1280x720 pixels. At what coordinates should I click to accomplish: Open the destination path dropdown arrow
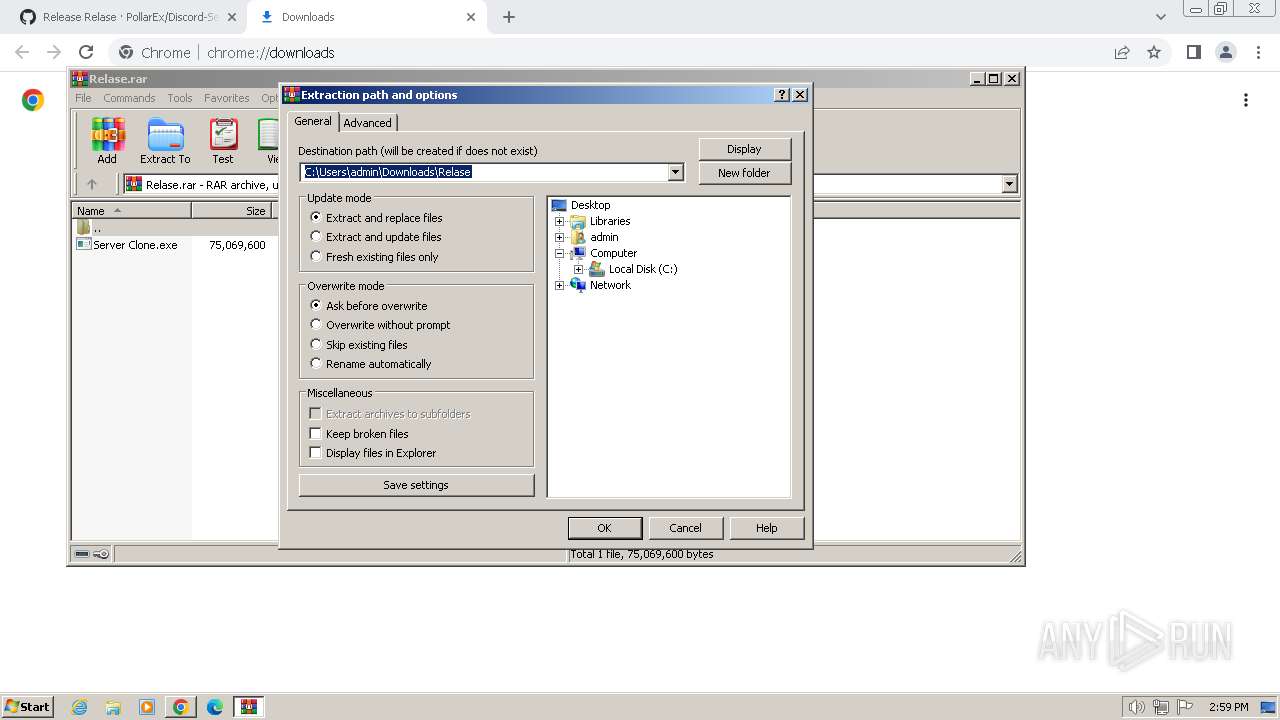point(676,172)
